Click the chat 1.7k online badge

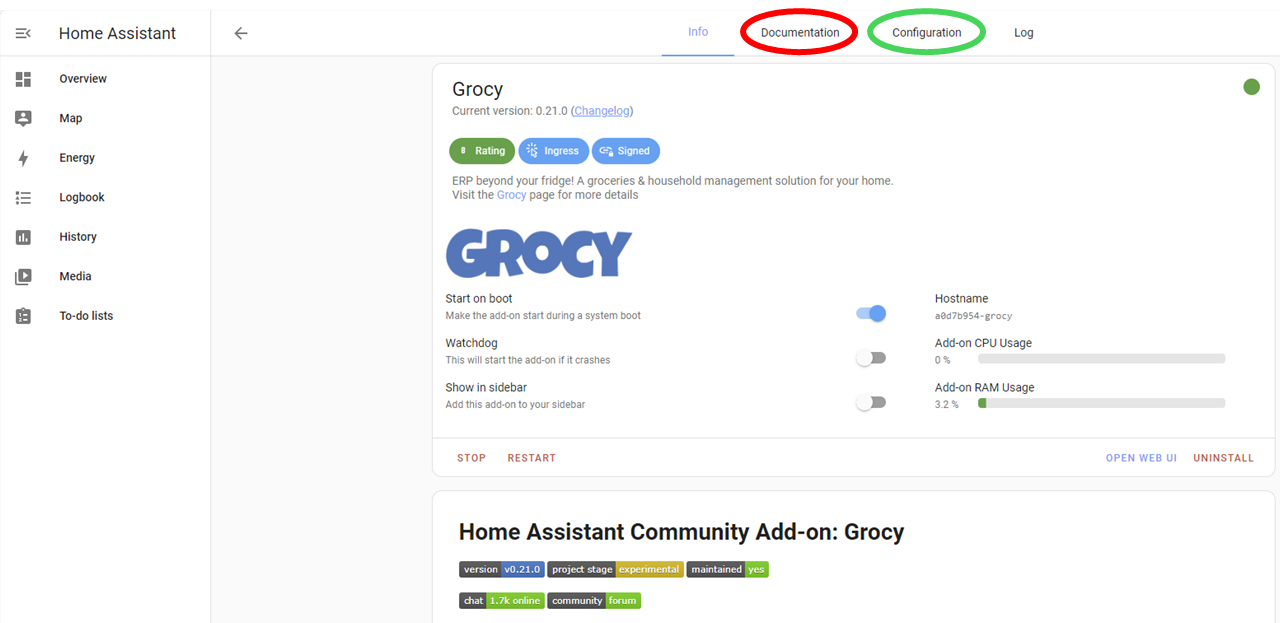502,601
